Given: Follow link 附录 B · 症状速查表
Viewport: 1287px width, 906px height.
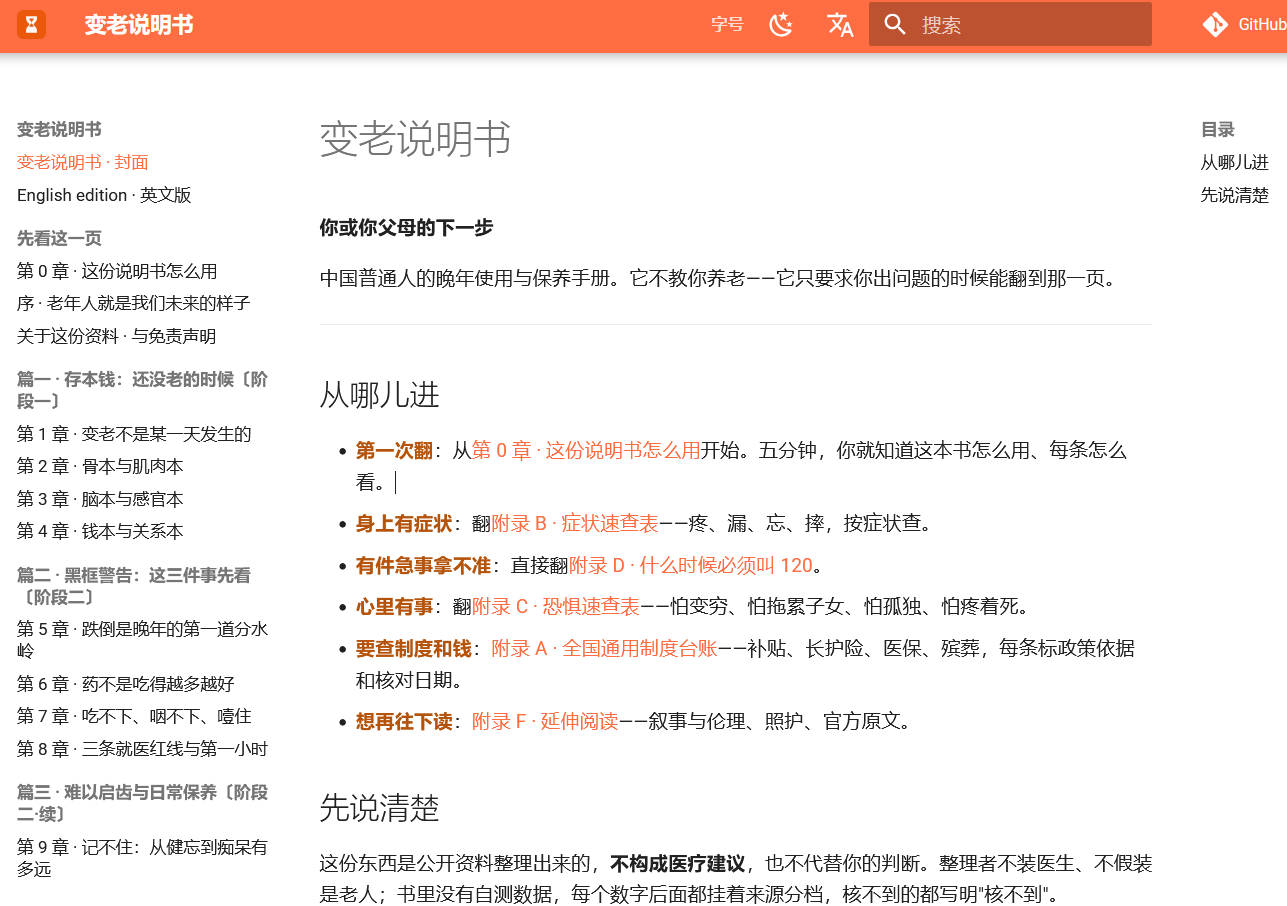Looking at the screenshot, I should (x=575, y=523).
